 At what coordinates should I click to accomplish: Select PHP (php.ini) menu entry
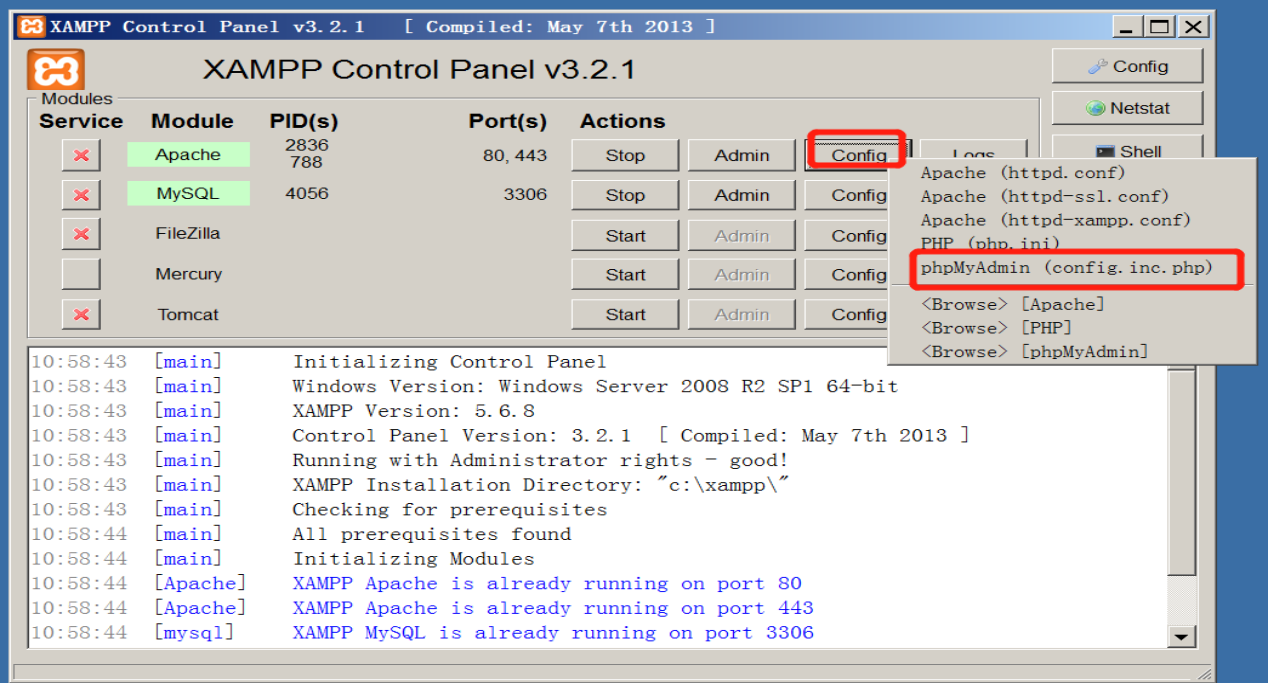pyautogui.click(x=990, y=242)
